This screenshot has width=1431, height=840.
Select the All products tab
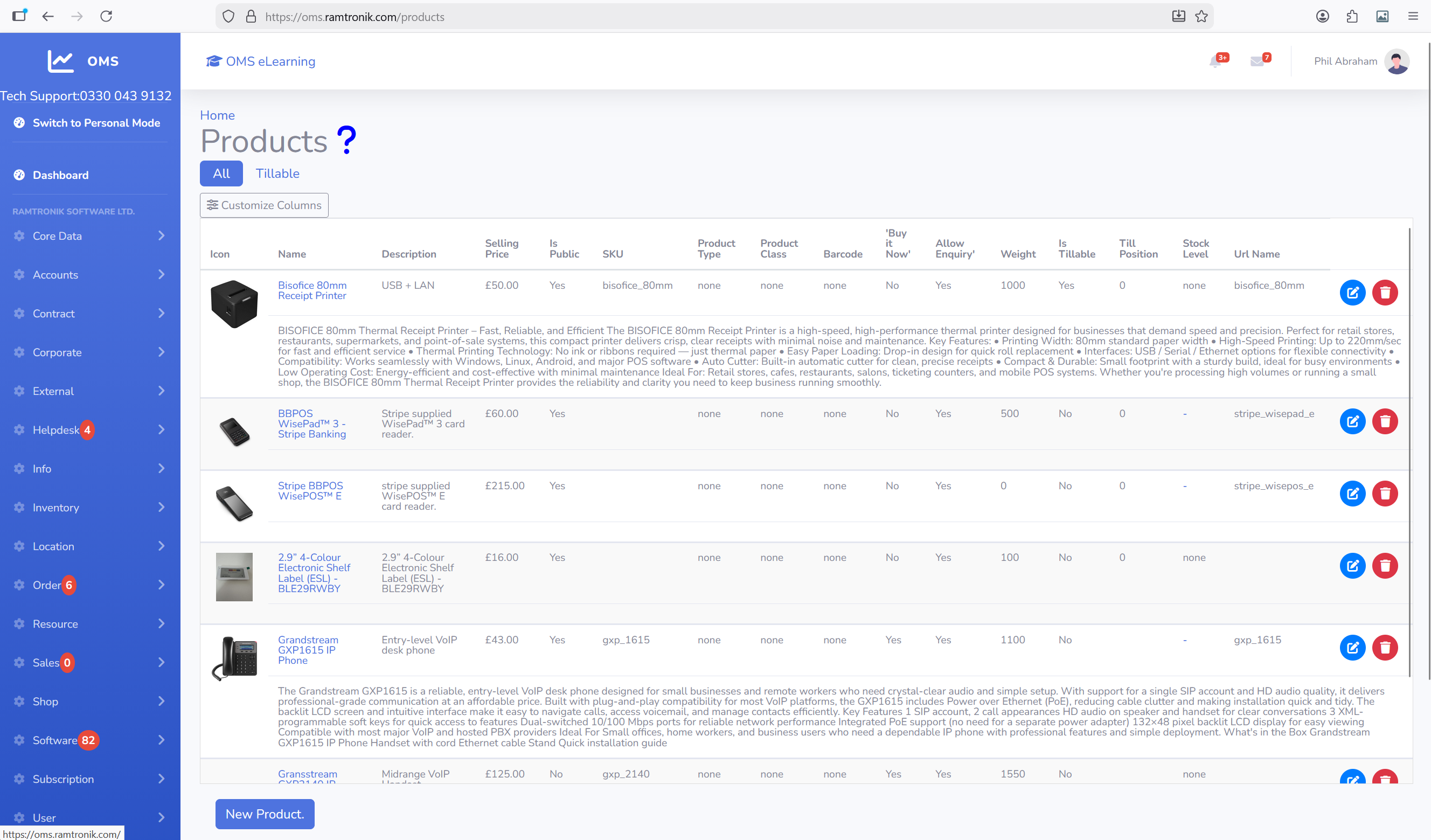221,173
